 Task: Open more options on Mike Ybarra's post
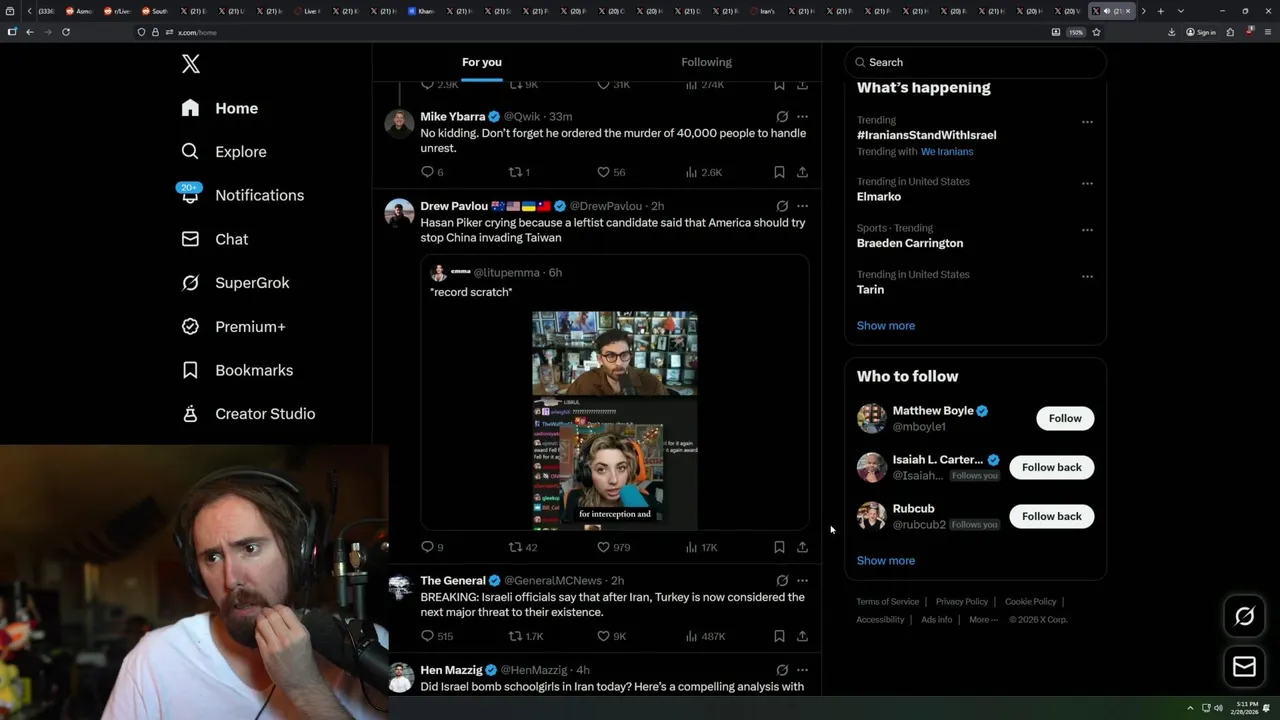pyautogui.click(x=802, y=117)
